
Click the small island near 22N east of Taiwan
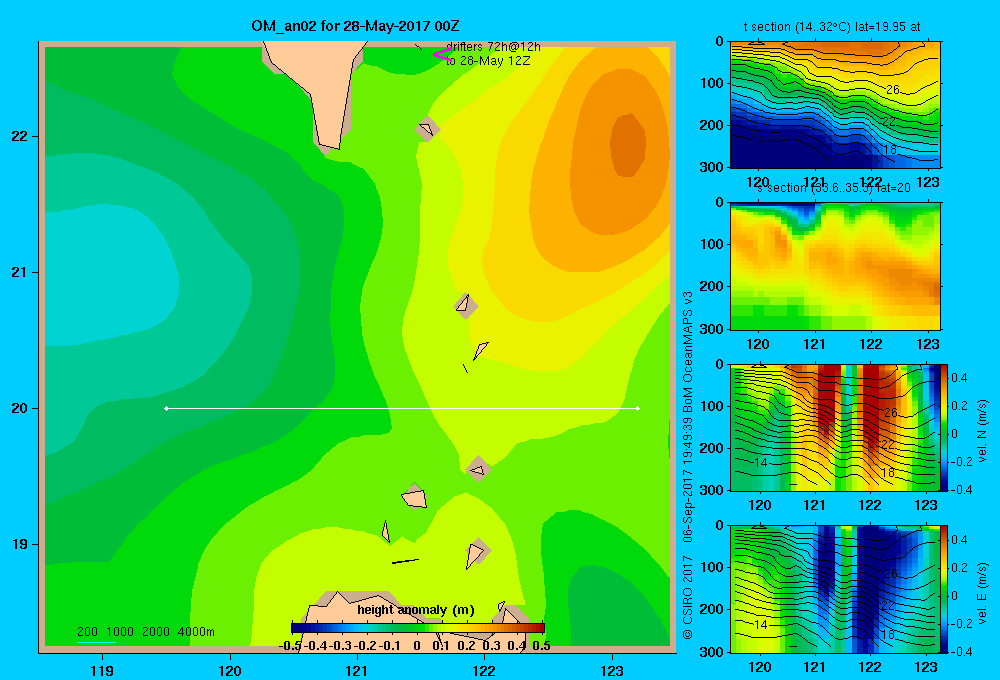(427, 129)
